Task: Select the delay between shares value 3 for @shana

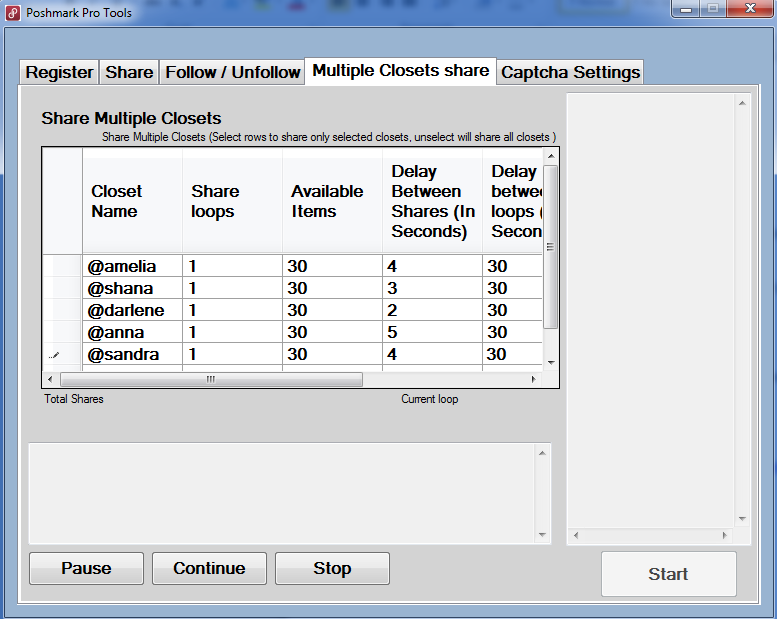Action: [433, 288]
